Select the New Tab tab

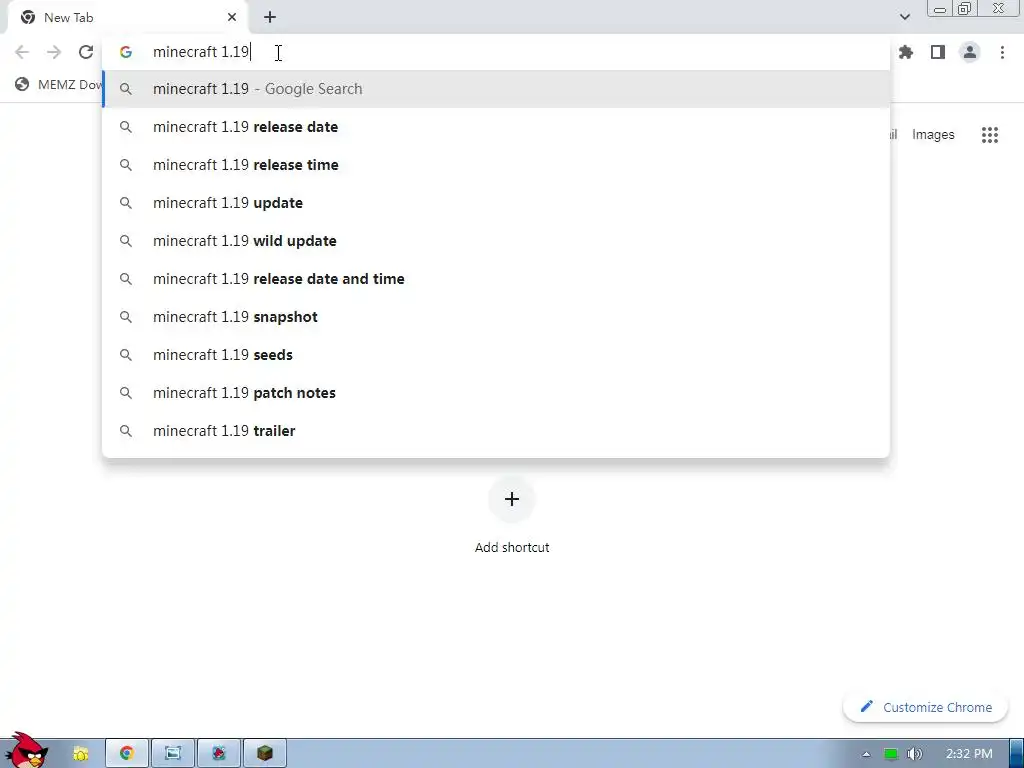(127, 18)
